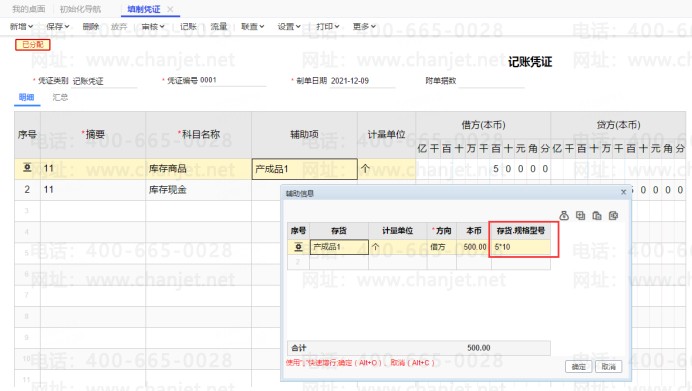Click the 计量单位 cell 个 in dialog row
This screenshot has width=692, height=391.
[x=398, y=247]
